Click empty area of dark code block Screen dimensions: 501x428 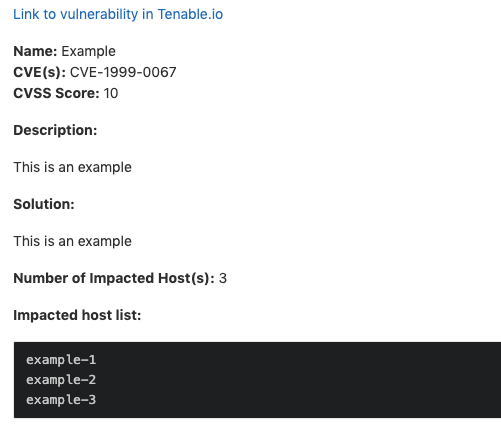click(300, 380)
